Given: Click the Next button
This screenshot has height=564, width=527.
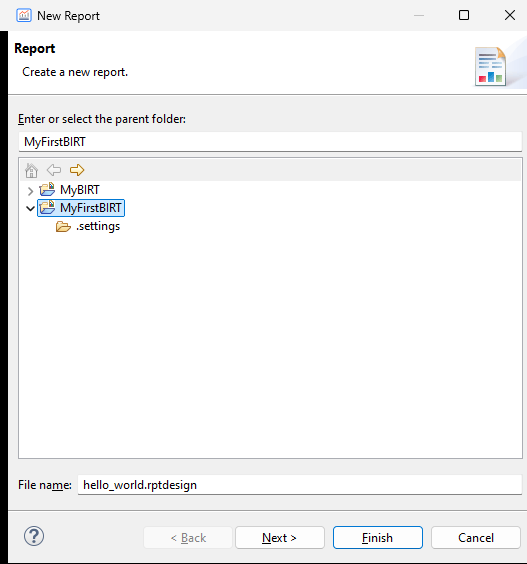Looking at the screenshot, I should tap(280, 538).
